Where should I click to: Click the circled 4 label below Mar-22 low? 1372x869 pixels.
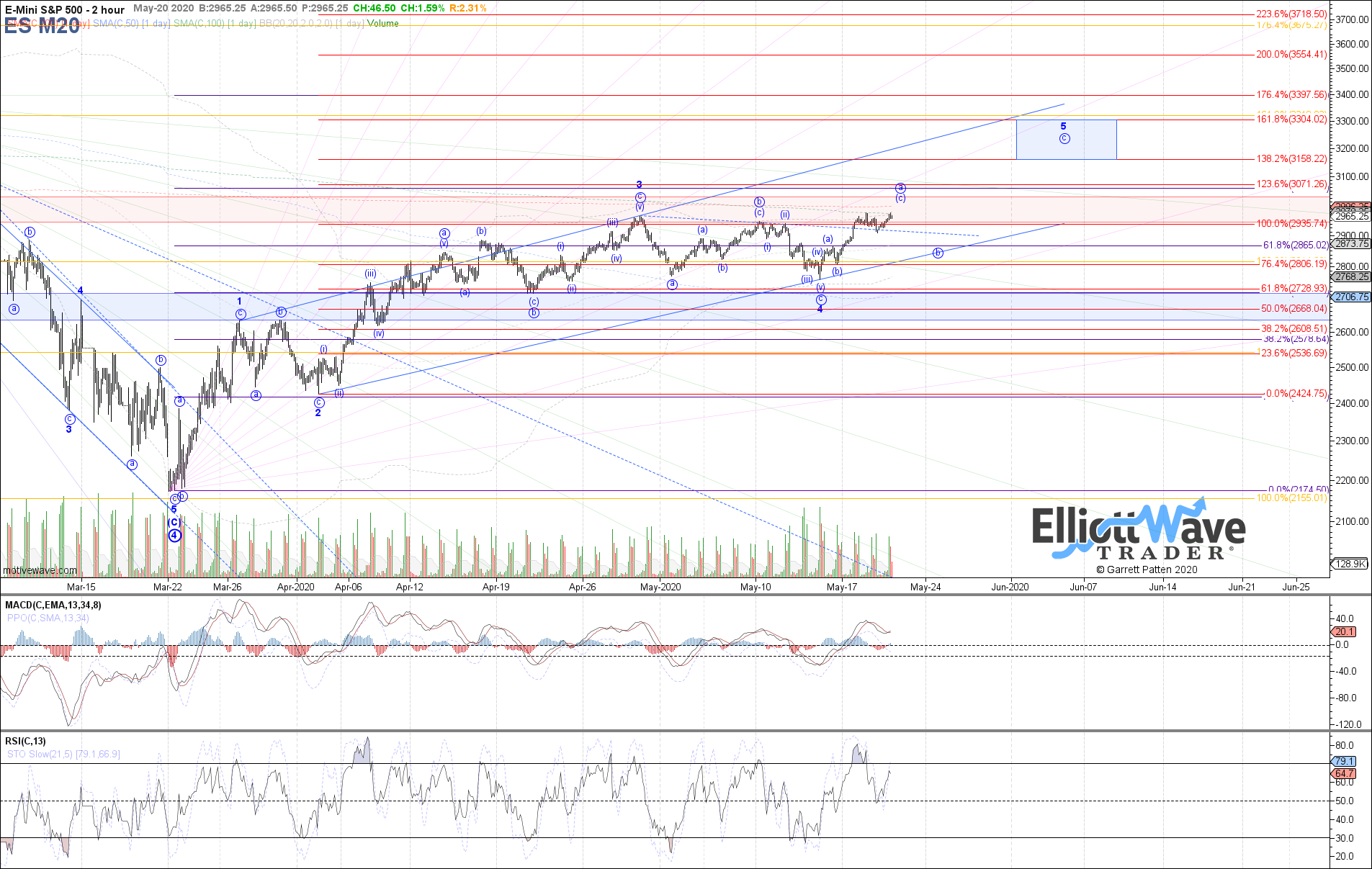(174, 535)
